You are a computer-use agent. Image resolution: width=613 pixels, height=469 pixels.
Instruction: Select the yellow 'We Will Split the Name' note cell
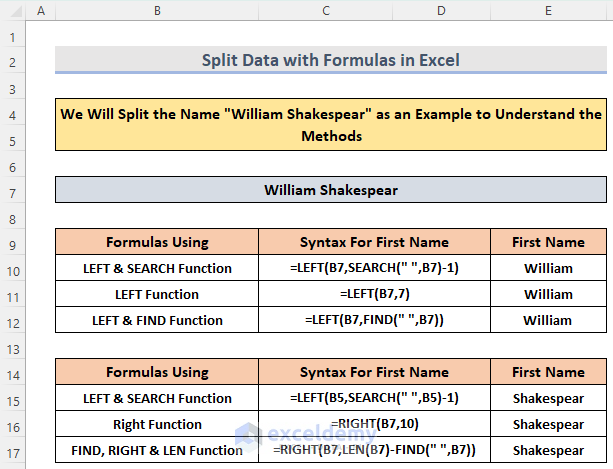pos(331,125)
